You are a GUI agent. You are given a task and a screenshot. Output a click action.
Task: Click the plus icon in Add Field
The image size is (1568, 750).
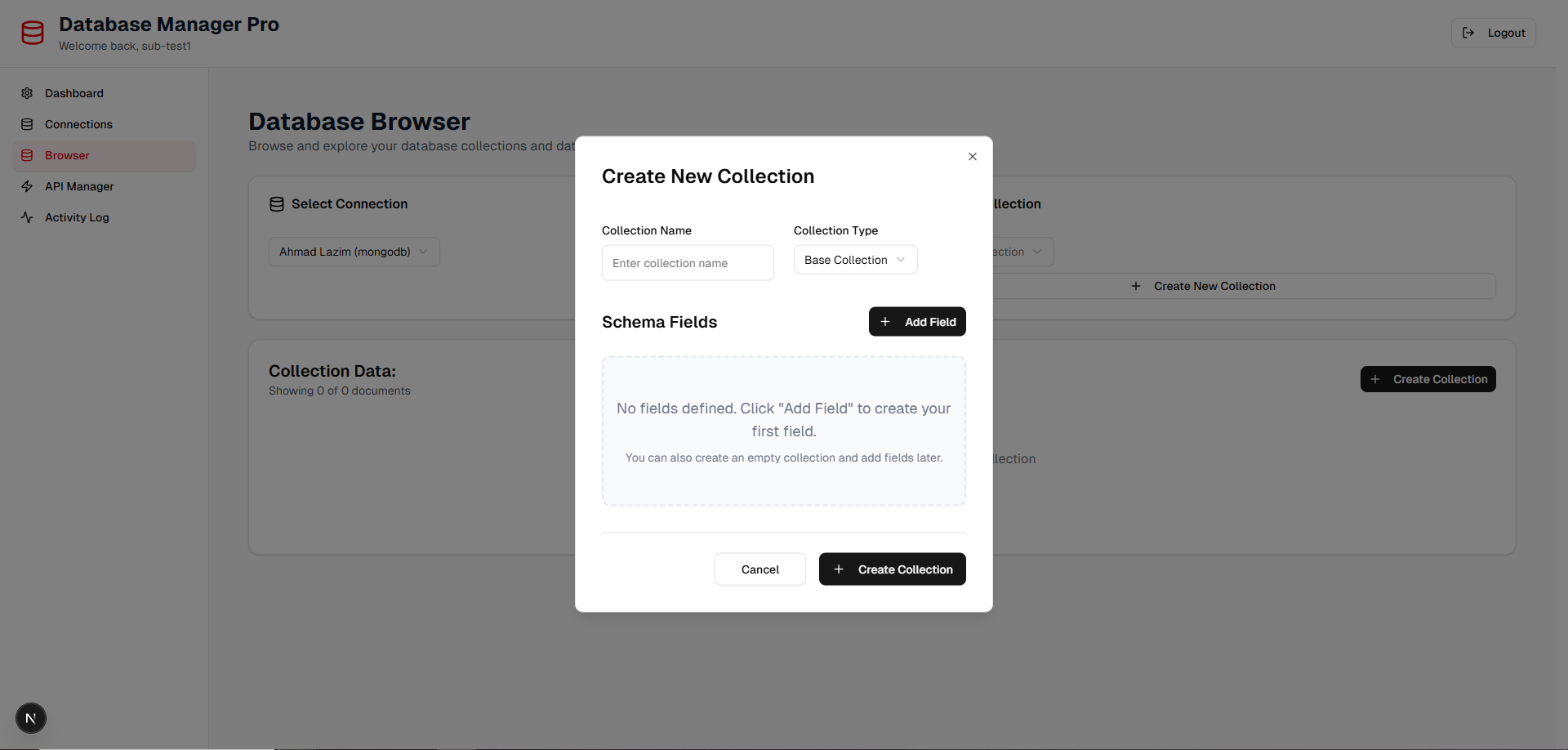(885, 322)
